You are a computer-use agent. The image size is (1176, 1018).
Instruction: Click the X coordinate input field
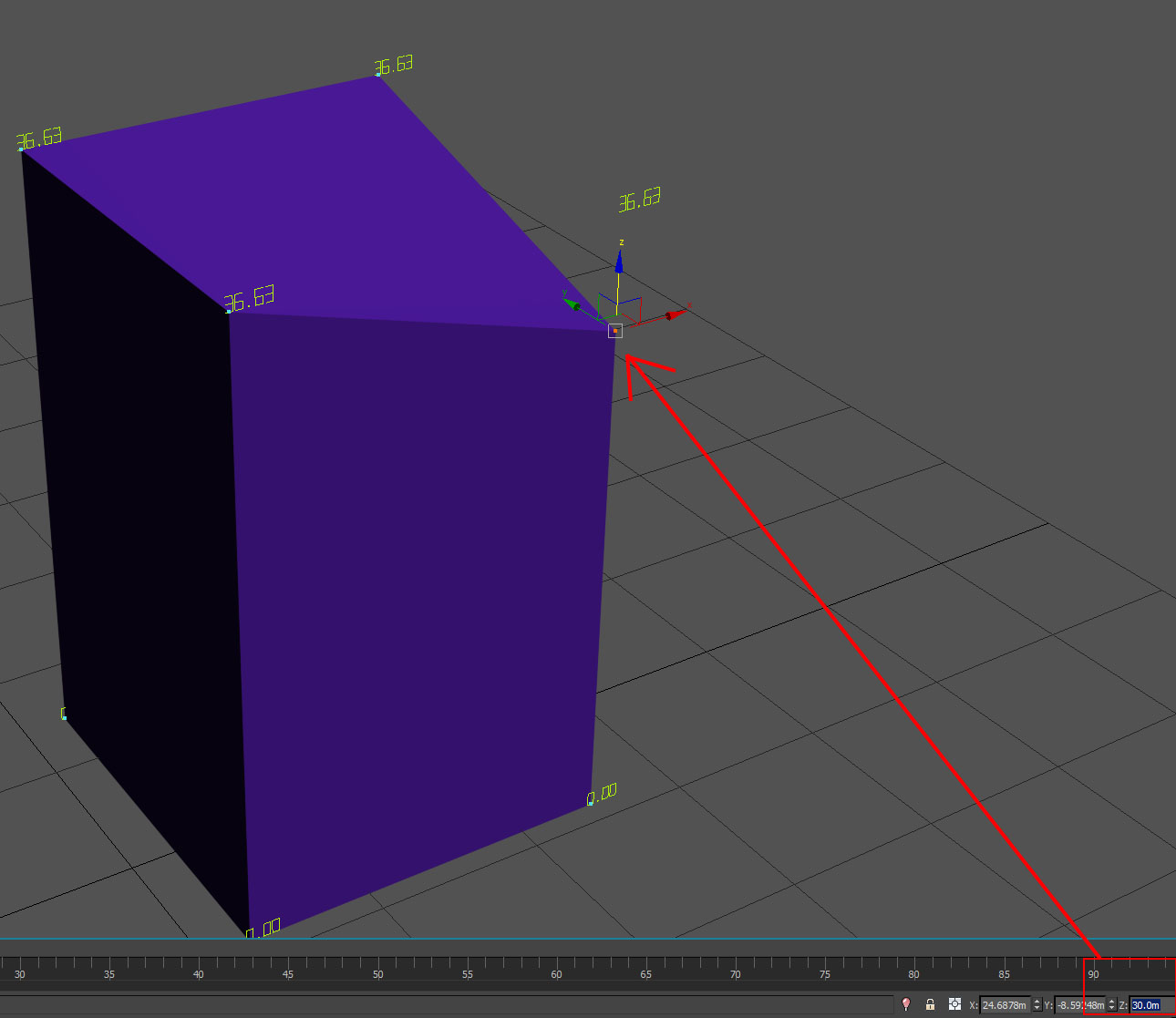pyautogui.click(x=1004, y=1005)
